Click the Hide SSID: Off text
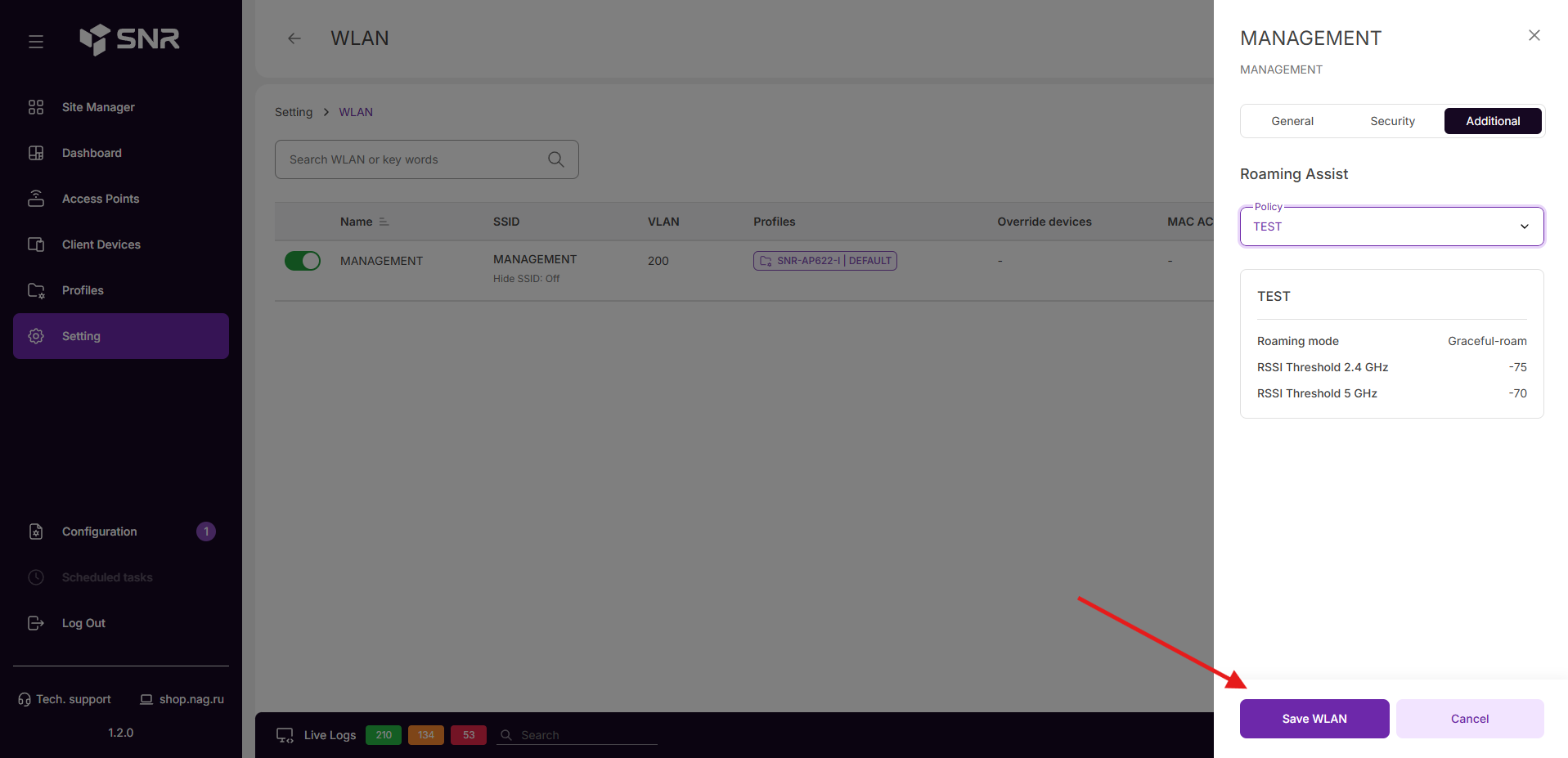The height and width of the screenshot is (758, 1568). click(527, 279)
